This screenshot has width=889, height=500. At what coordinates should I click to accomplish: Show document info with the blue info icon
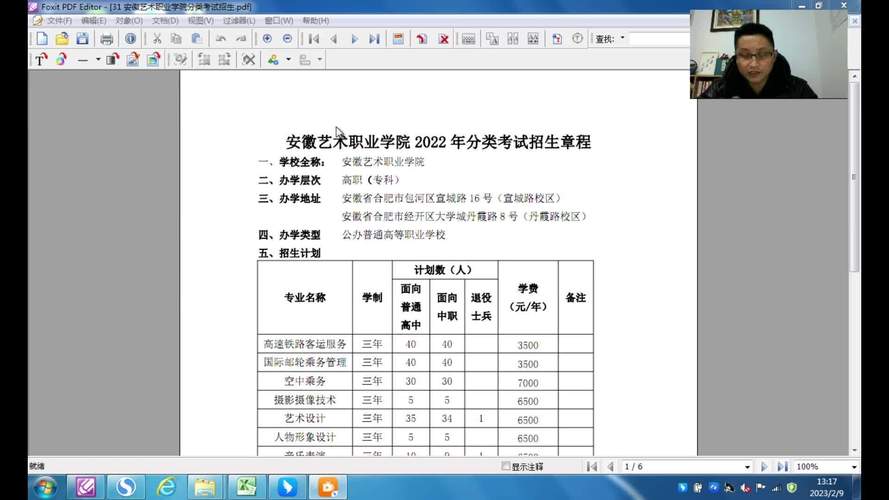point(130,39)
